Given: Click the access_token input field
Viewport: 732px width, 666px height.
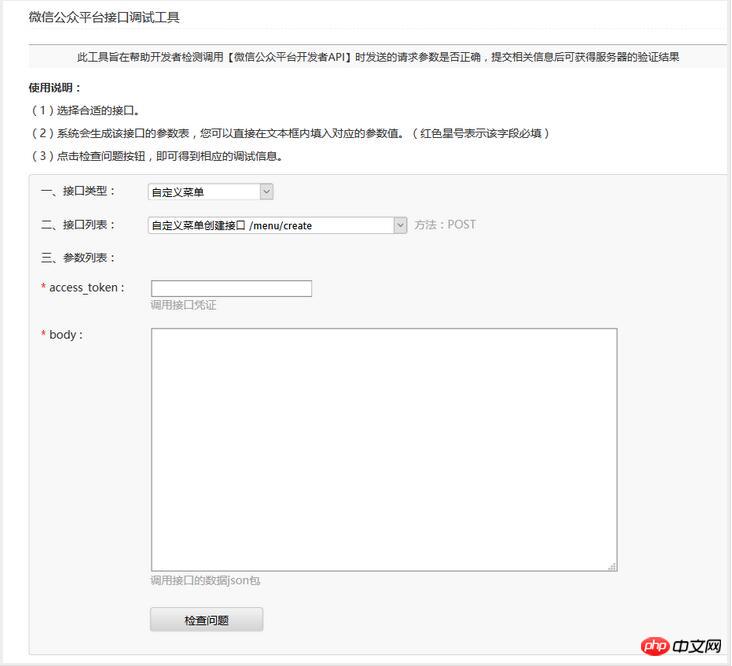Looking at the screenshot, I should point(231,288).
